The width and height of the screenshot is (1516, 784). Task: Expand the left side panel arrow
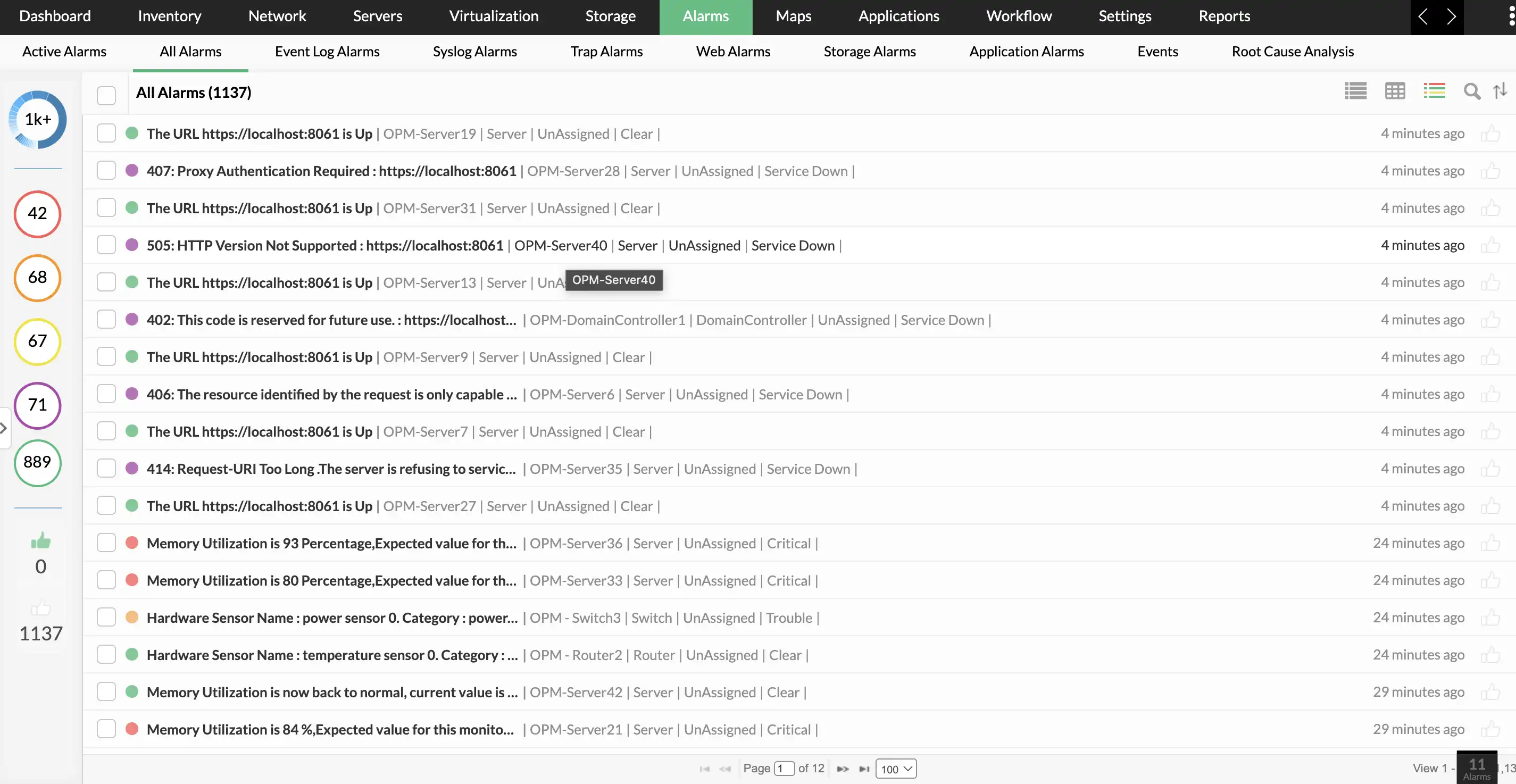tap(4, 428)
